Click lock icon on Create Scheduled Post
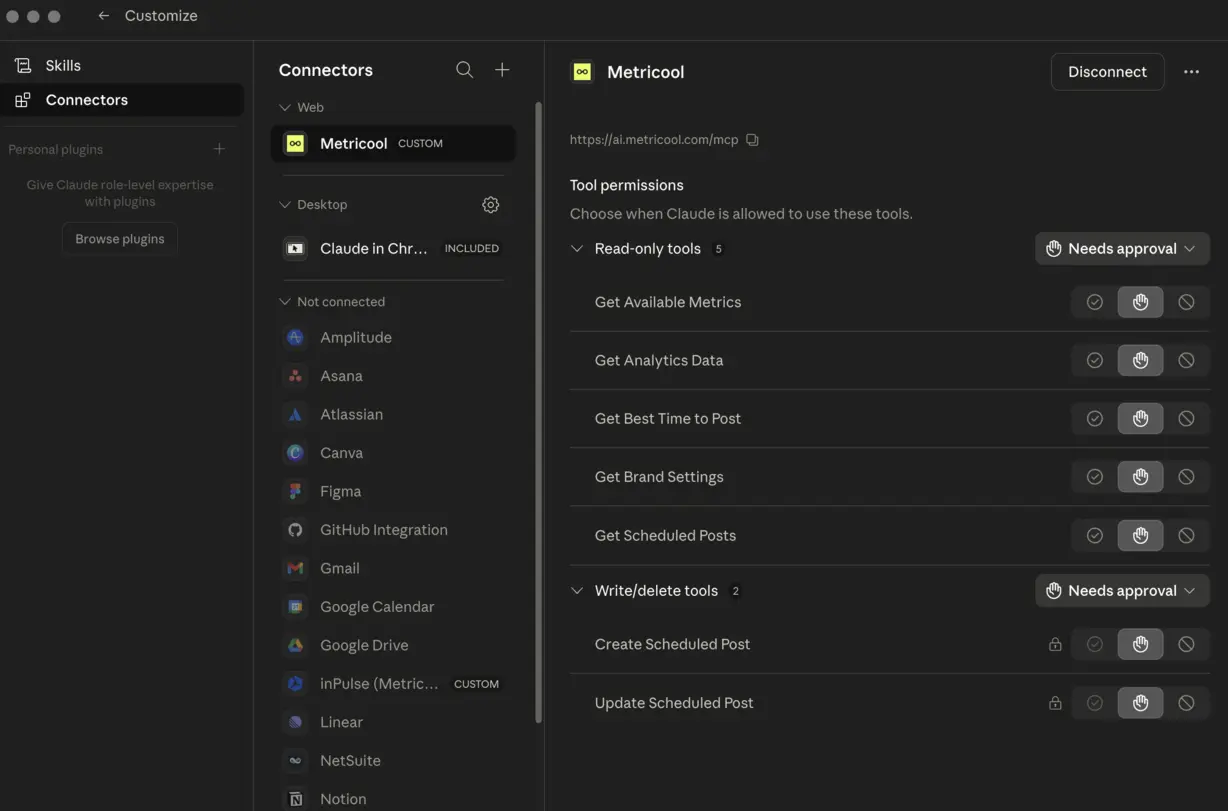Viewport: 1228px width, 811px height. [1055, 645]
